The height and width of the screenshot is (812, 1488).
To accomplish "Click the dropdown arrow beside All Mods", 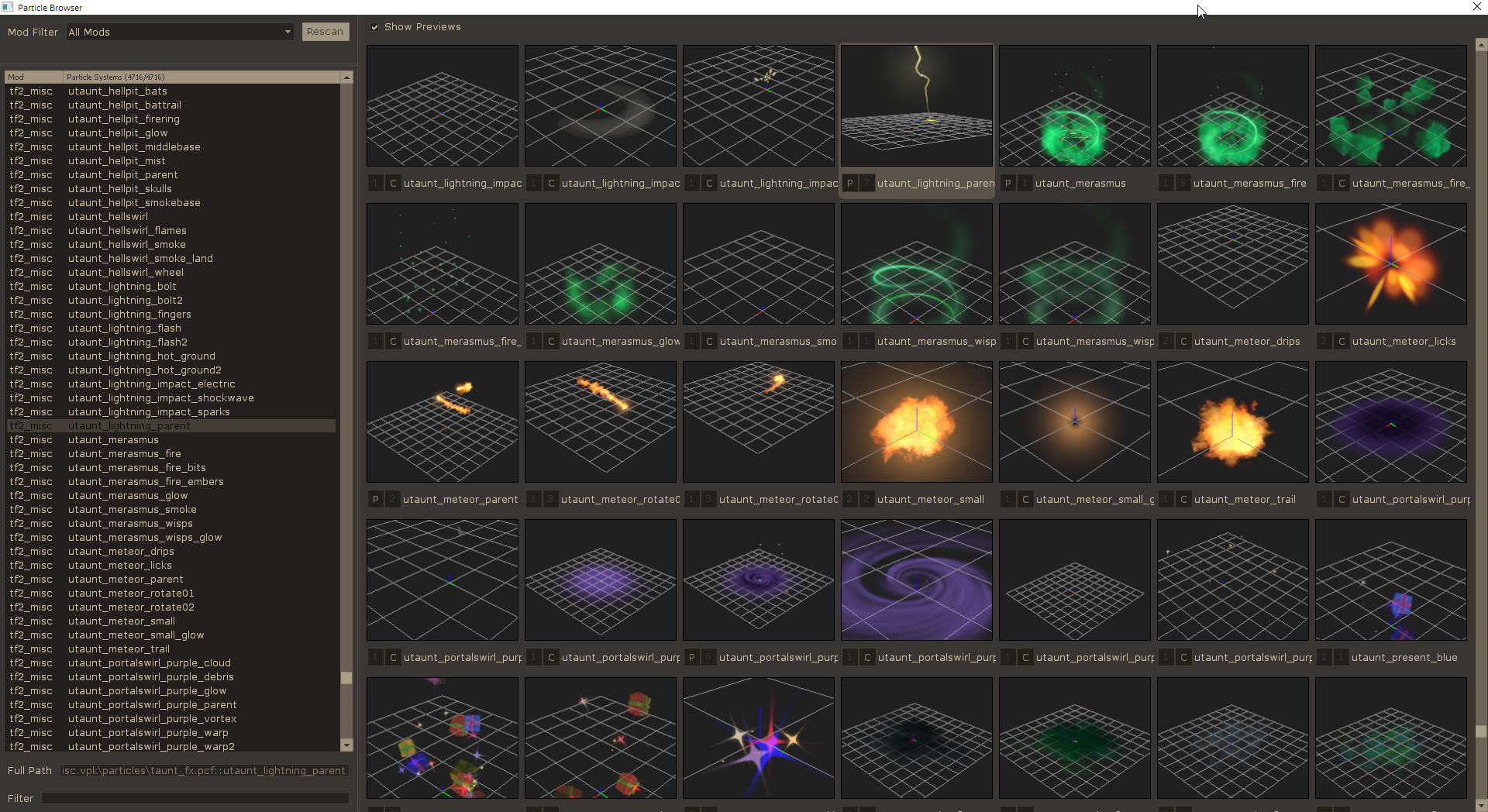I will tap(288, 32).
